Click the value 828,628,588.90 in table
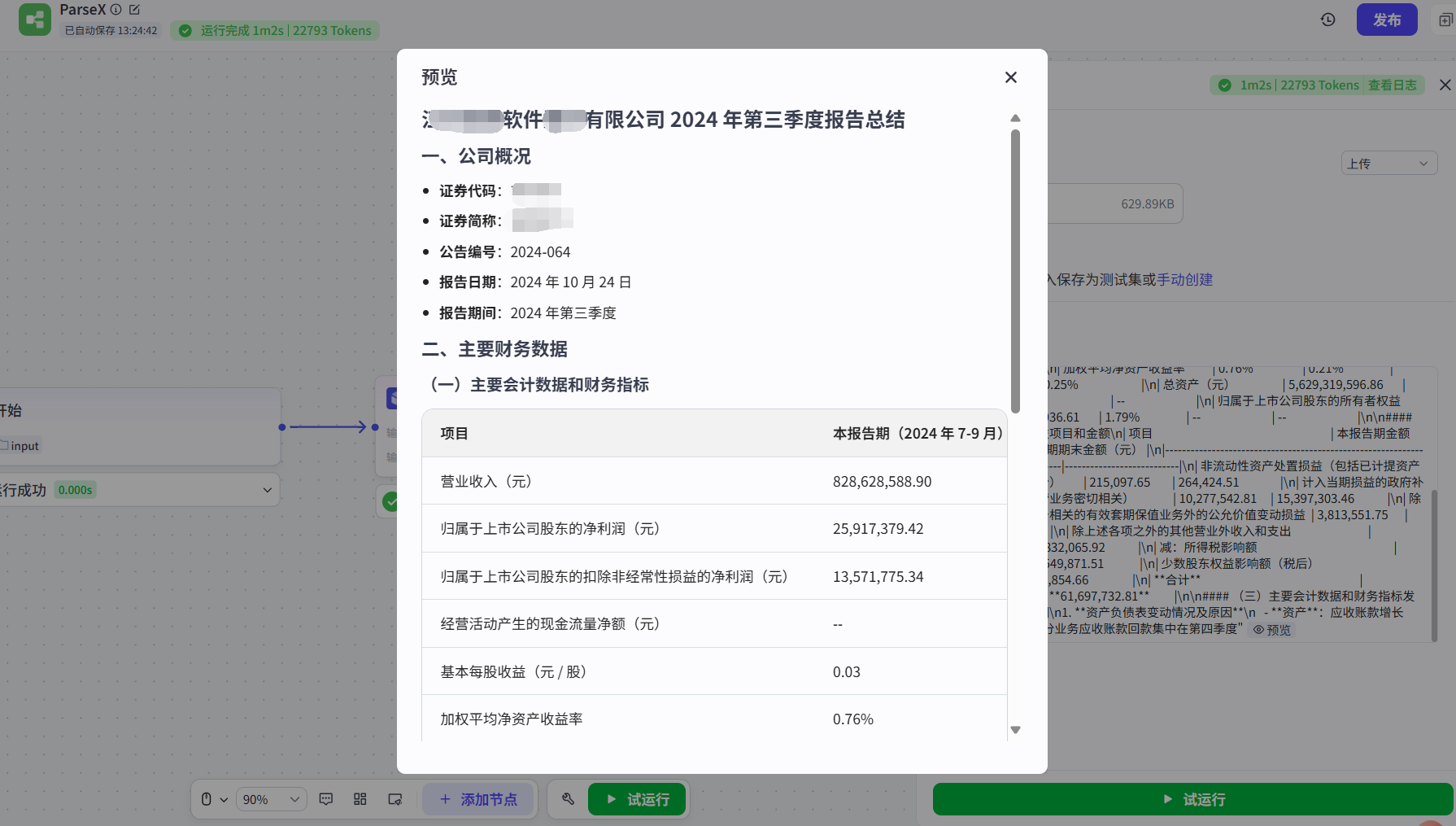Viewport: 1456px width, 826px height. click(x=883, y=481)
